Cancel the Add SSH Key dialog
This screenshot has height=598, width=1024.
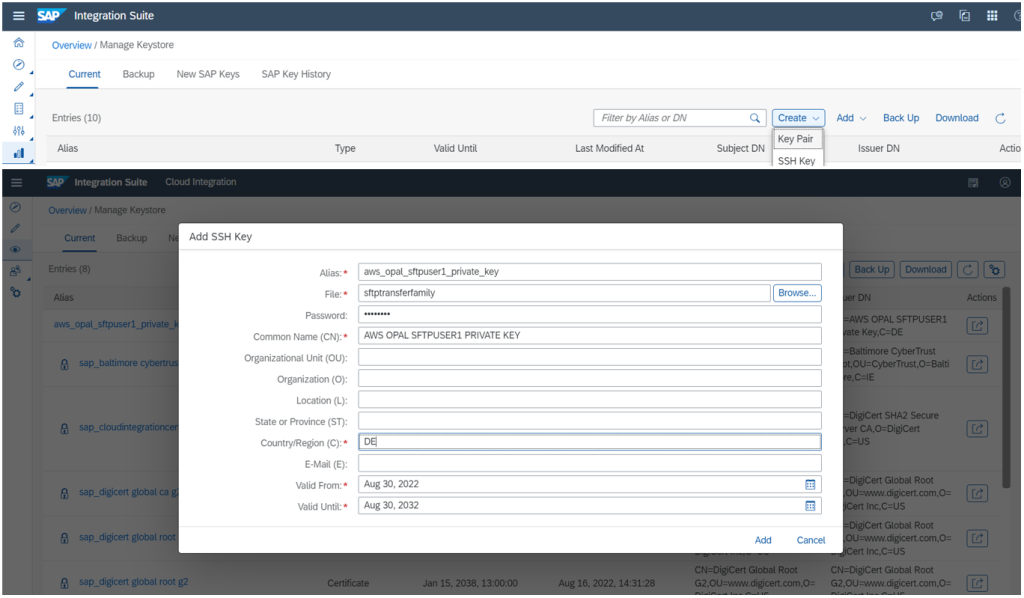pyautogui.click(x=810, y=541)
